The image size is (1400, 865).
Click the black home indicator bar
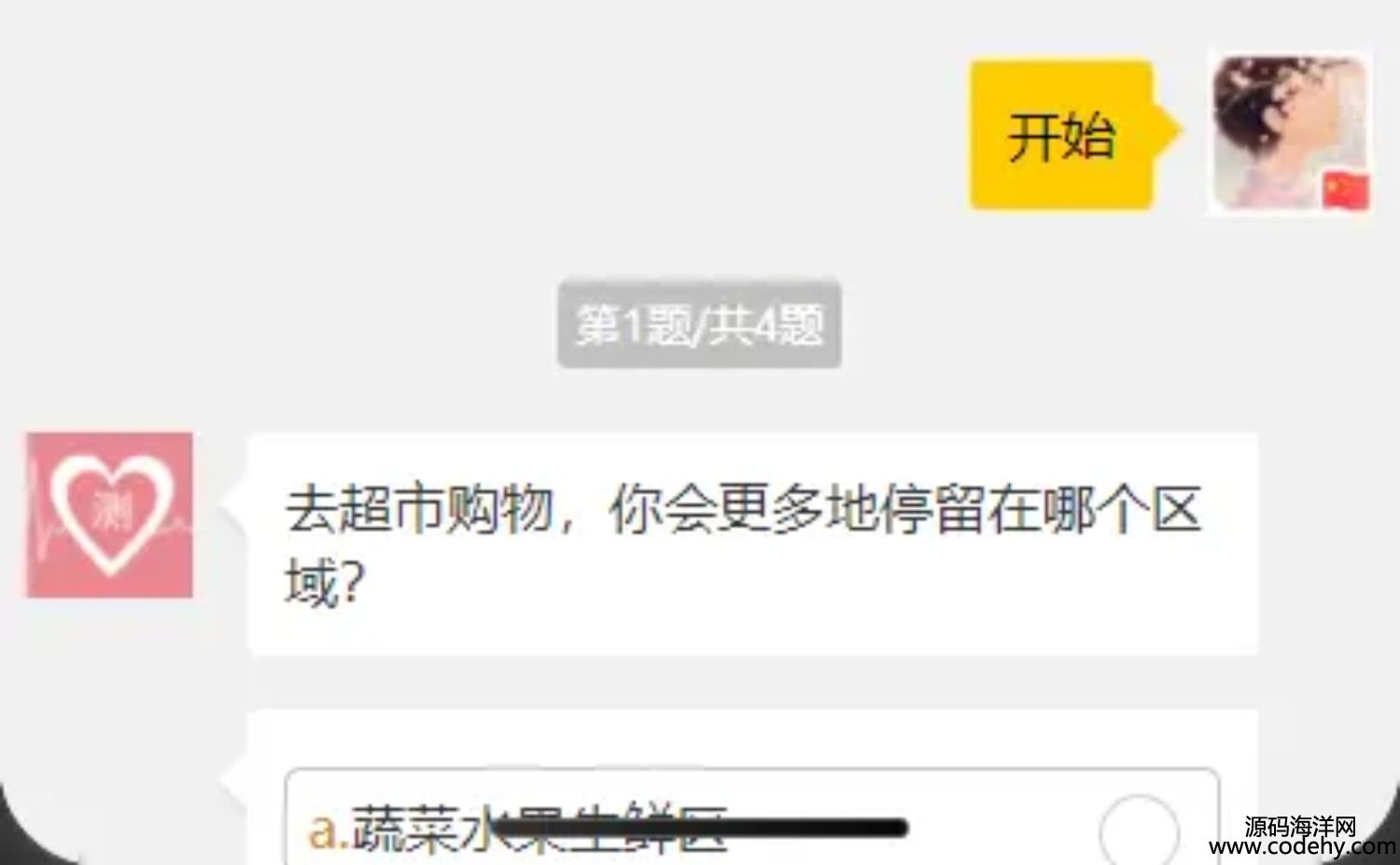[x=700, y=827]
